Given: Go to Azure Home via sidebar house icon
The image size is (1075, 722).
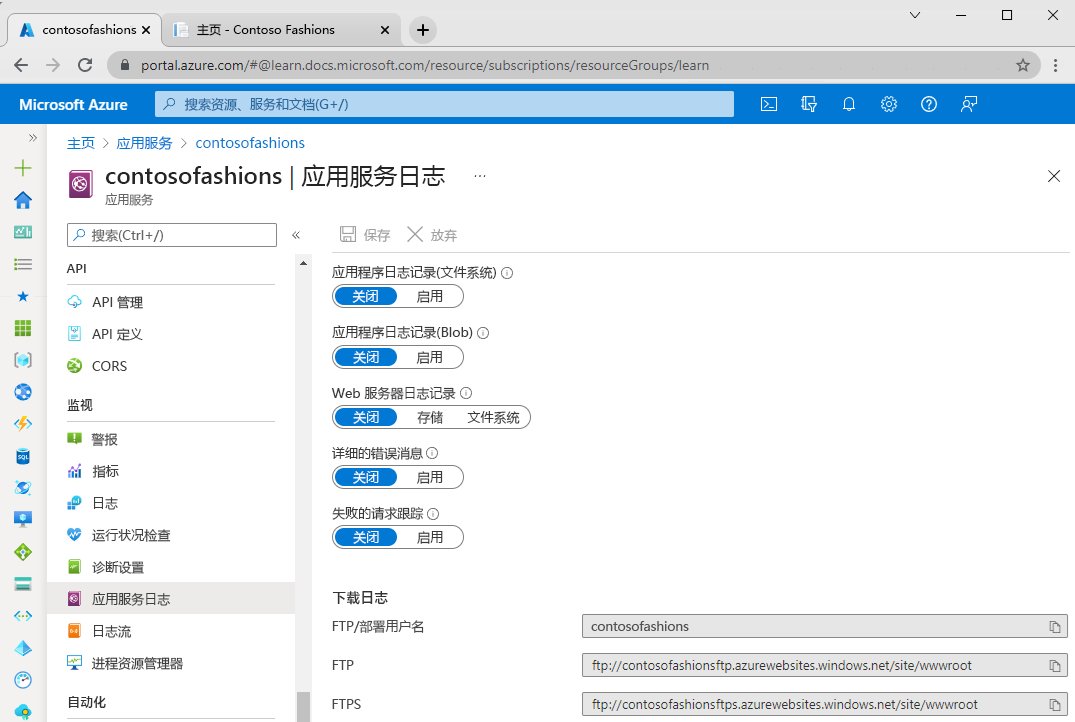Looking at the screenshot, I should click(x=23, y=200).
